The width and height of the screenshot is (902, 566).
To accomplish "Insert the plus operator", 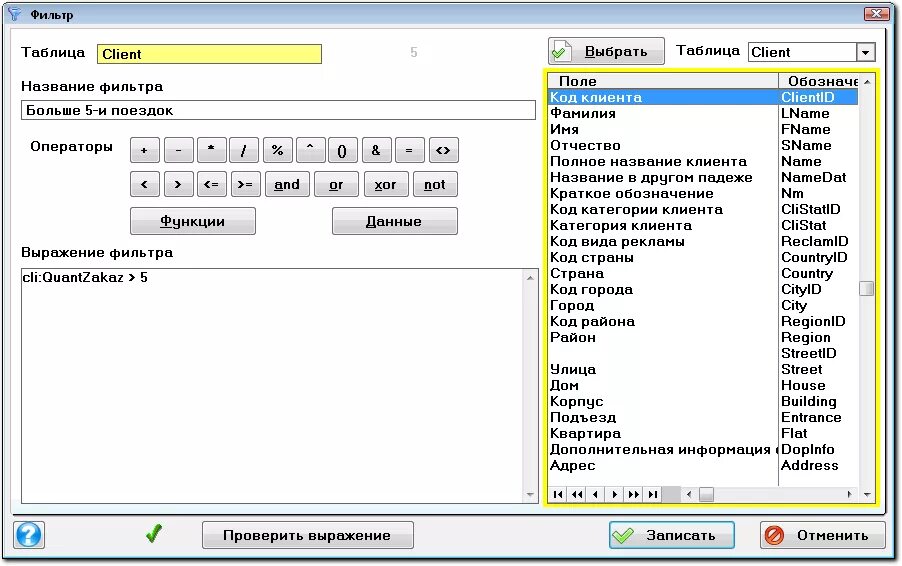I will pyautogui.click(x=144, y=151).
